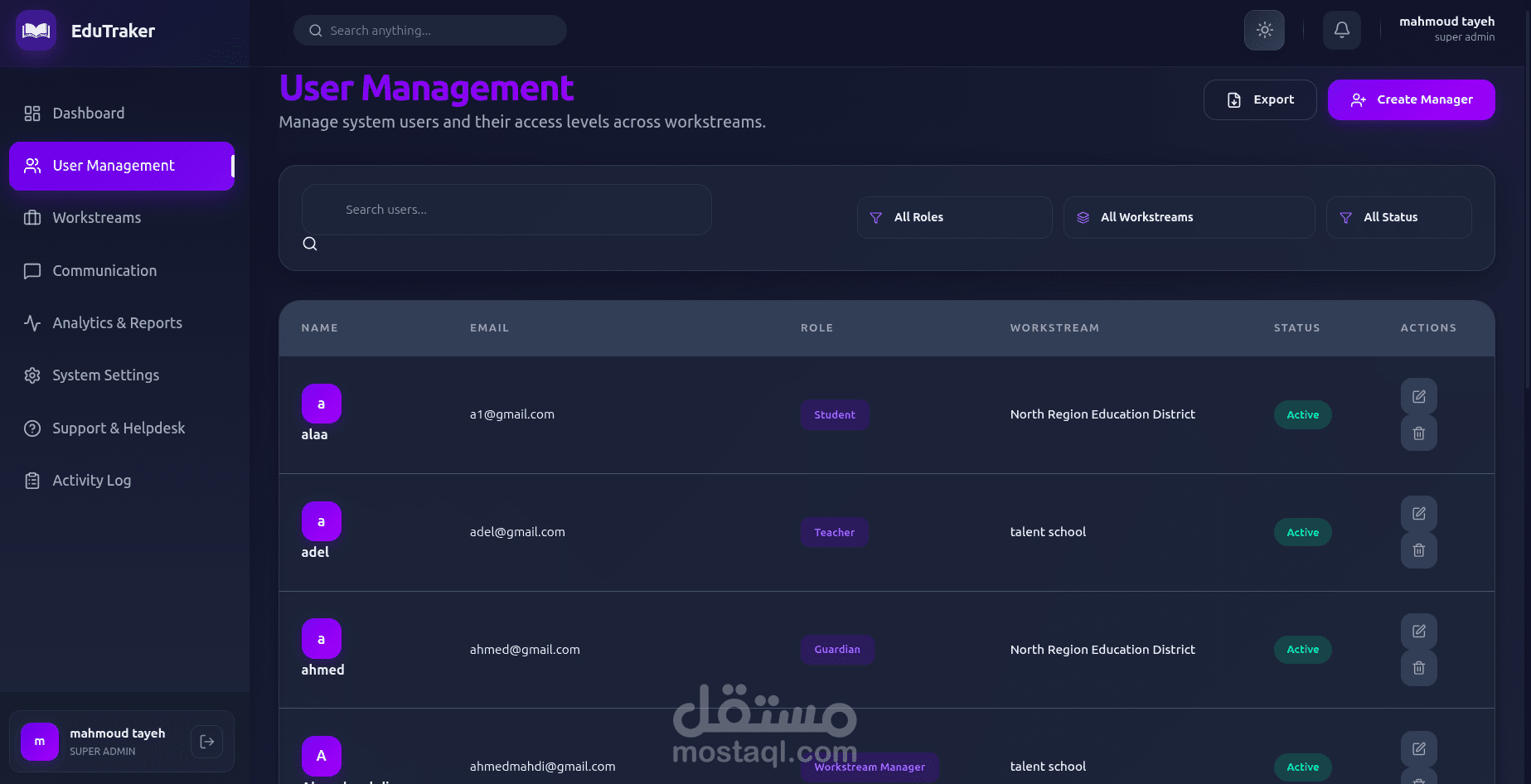Screen dimensions: 1531x784
Task: Open the notifications bell
Action: [1341, 30]
